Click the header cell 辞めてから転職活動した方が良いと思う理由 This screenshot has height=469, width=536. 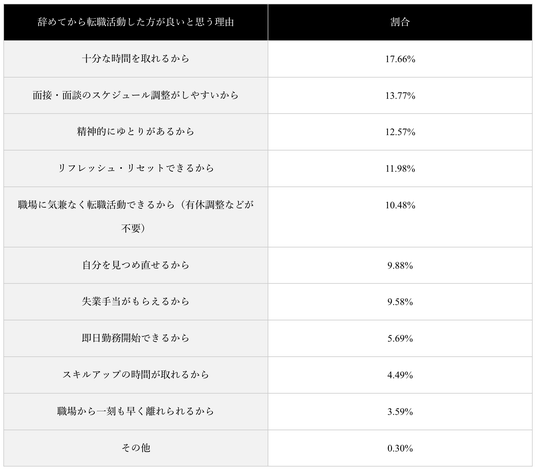(x=136, y=22)
